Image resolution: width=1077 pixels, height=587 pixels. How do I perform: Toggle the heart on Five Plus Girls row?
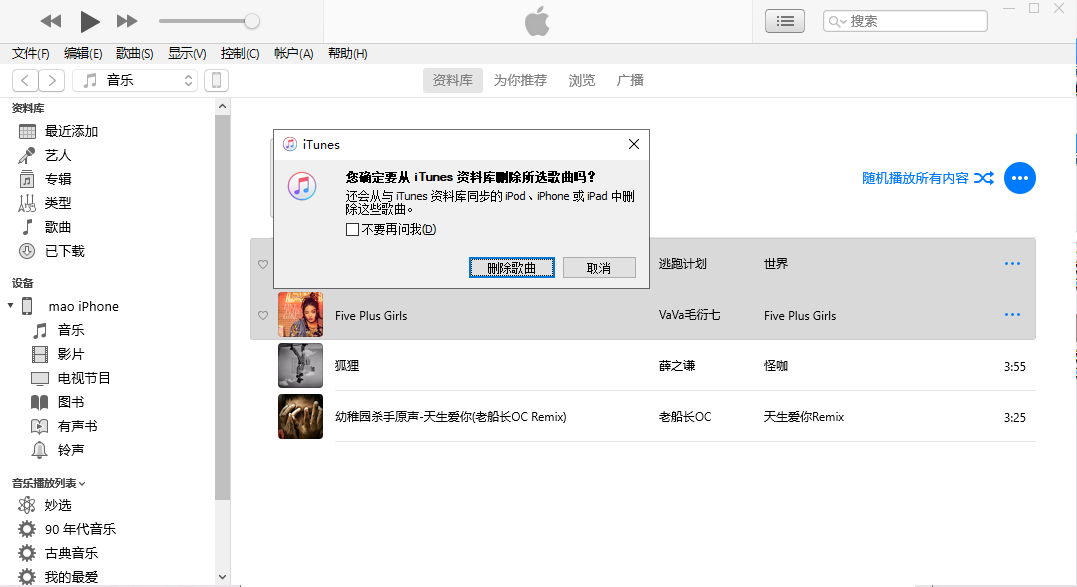263,315
